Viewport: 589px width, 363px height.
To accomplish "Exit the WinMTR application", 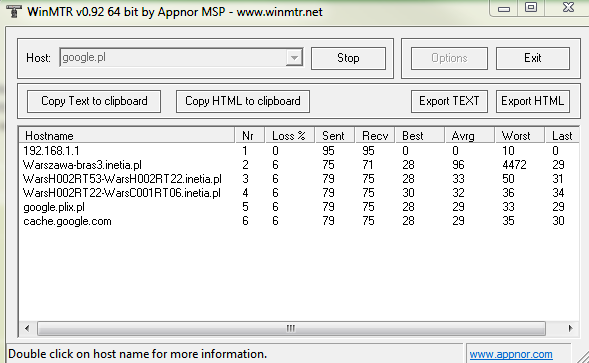I will (533, 58).
